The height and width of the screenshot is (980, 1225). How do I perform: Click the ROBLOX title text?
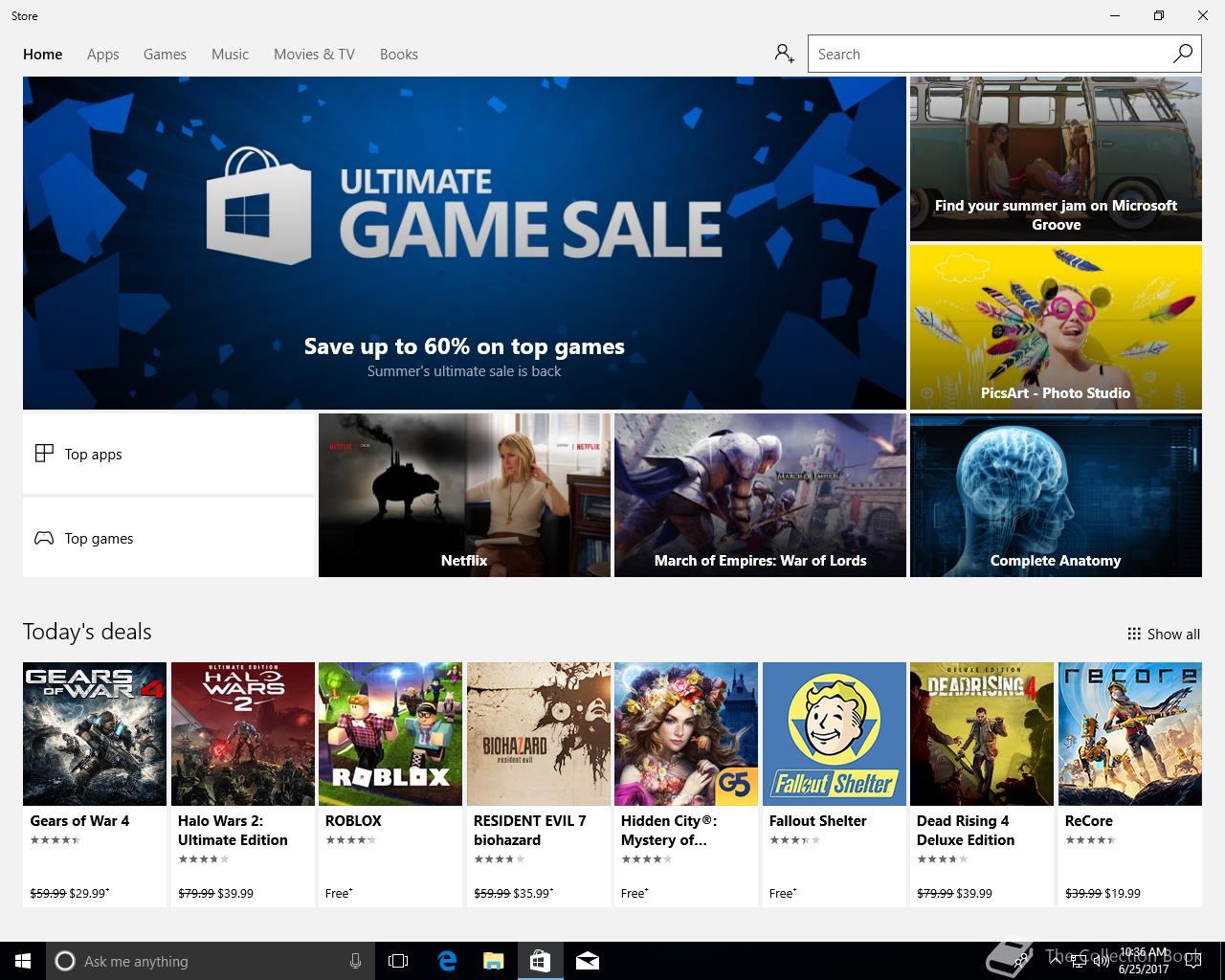tap(353, 821)
